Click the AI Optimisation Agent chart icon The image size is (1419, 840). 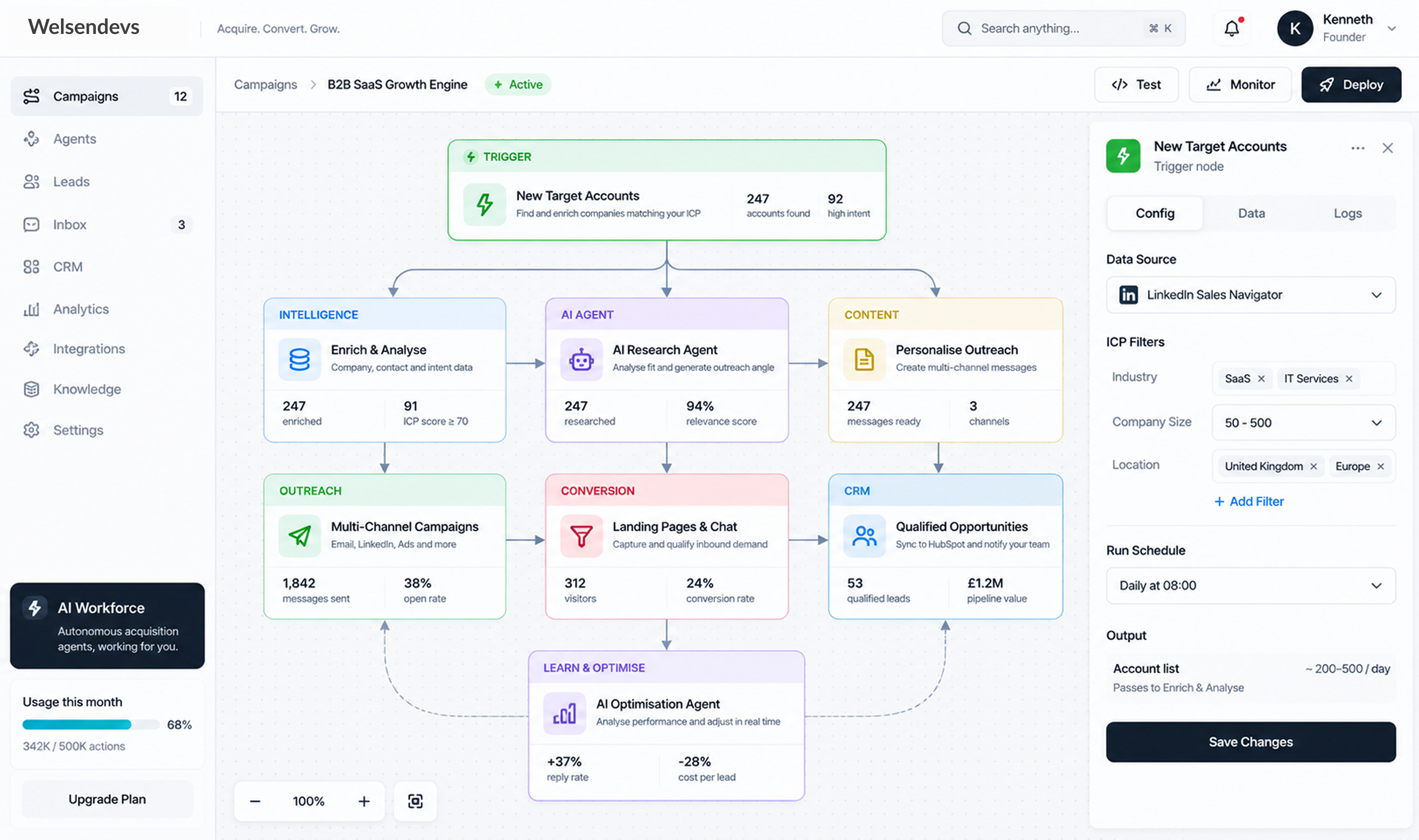coord(564,713)
